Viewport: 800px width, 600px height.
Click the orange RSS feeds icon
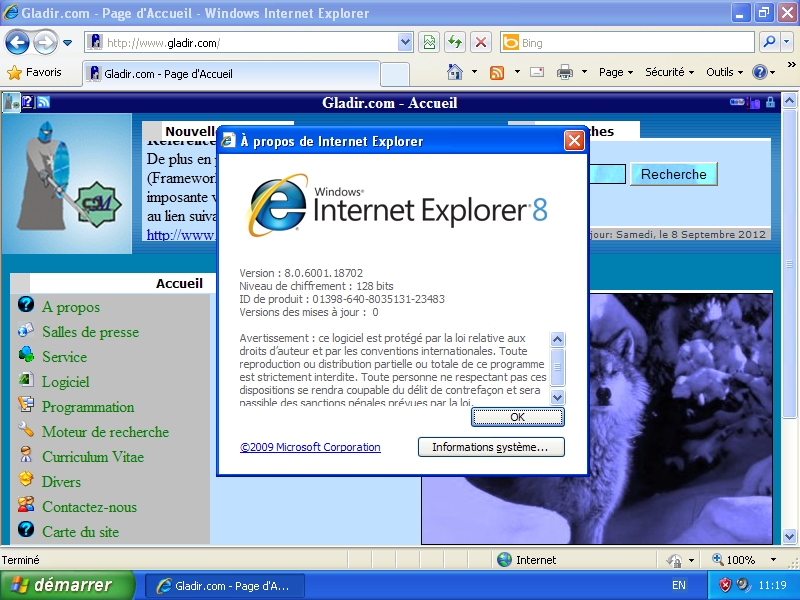tap(497, 72)
